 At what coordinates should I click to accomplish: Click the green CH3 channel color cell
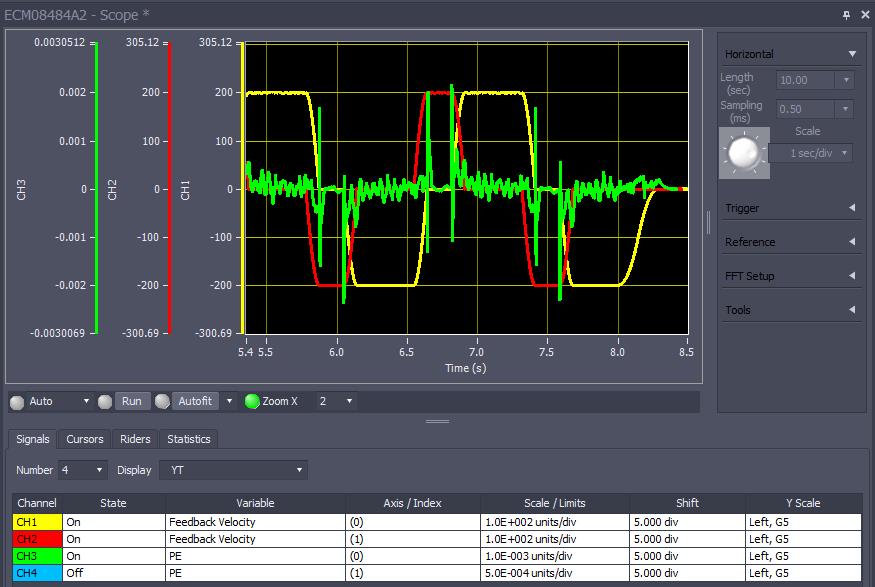(37, 556)
